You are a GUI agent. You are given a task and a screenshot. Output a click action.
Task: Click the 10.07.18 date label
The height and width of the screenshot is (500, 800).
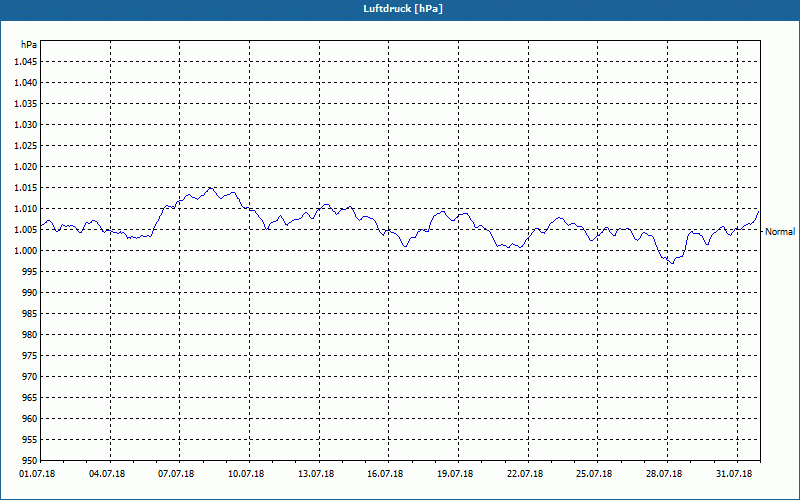click(x=246, y=474)
